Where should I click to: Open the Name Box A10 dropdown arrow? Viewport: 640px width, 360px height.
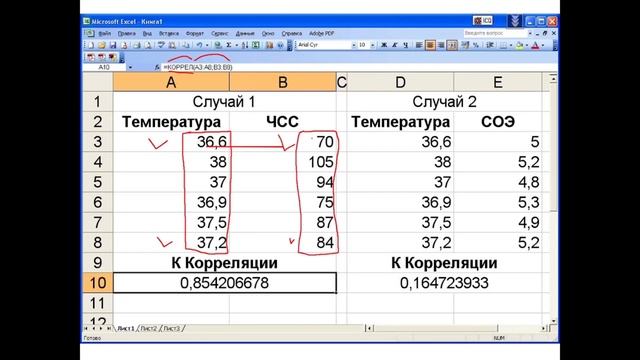(x=130, y=67)
